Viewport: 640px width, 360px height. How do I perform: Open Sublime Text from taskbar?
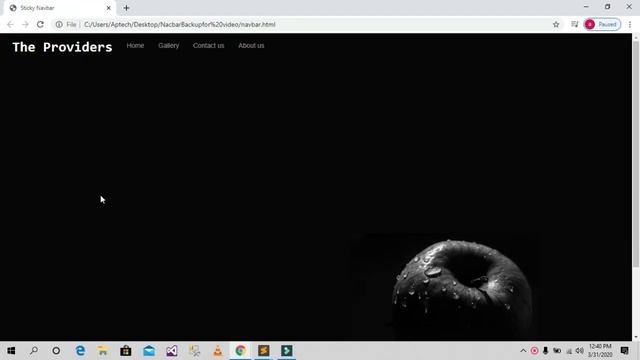(x=264, y=351)
